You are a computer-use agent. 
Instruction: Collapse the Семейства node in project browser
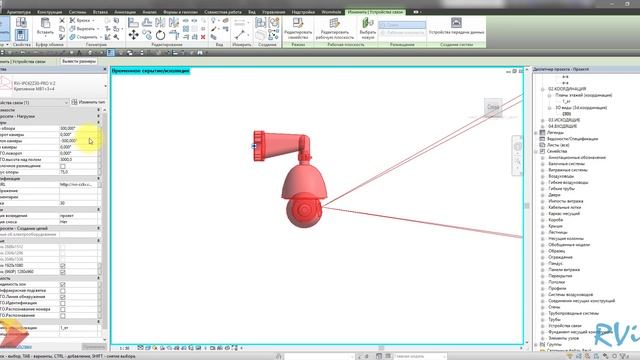coord(536,151)
